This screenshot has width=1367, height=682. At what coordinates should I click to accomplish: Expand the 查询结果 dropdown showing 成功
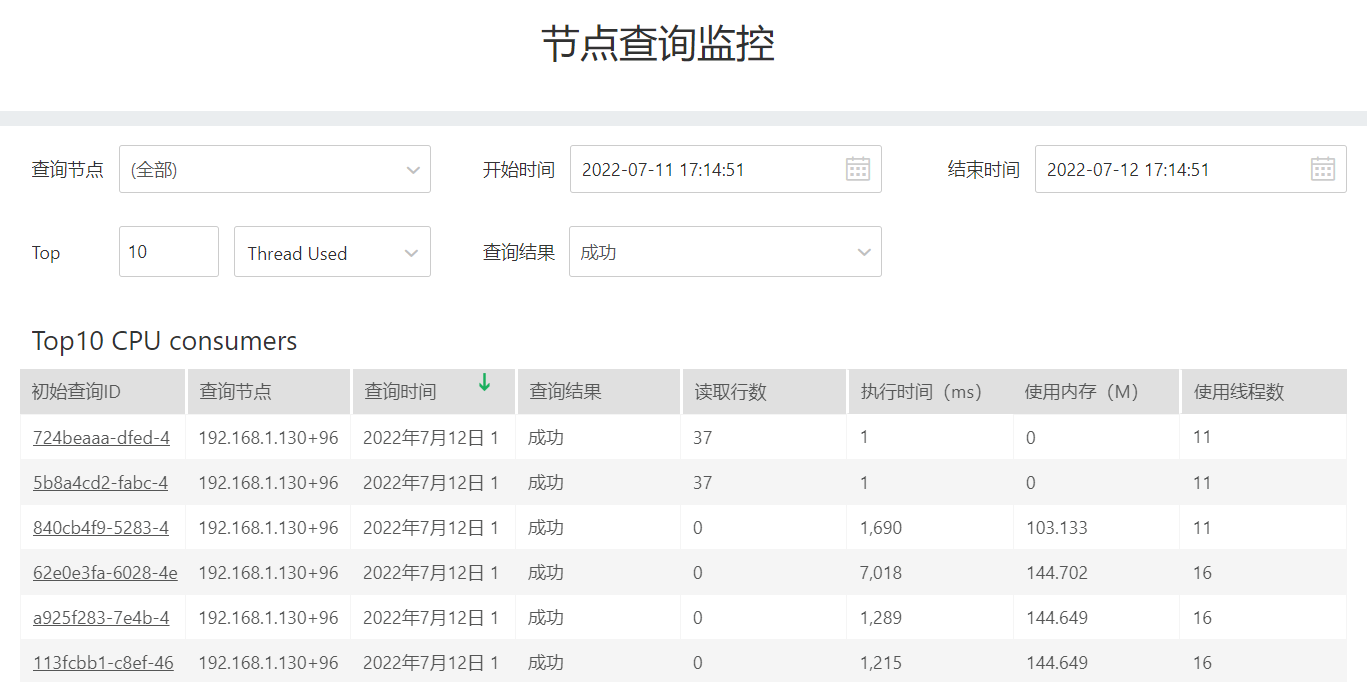pos(725,252)
